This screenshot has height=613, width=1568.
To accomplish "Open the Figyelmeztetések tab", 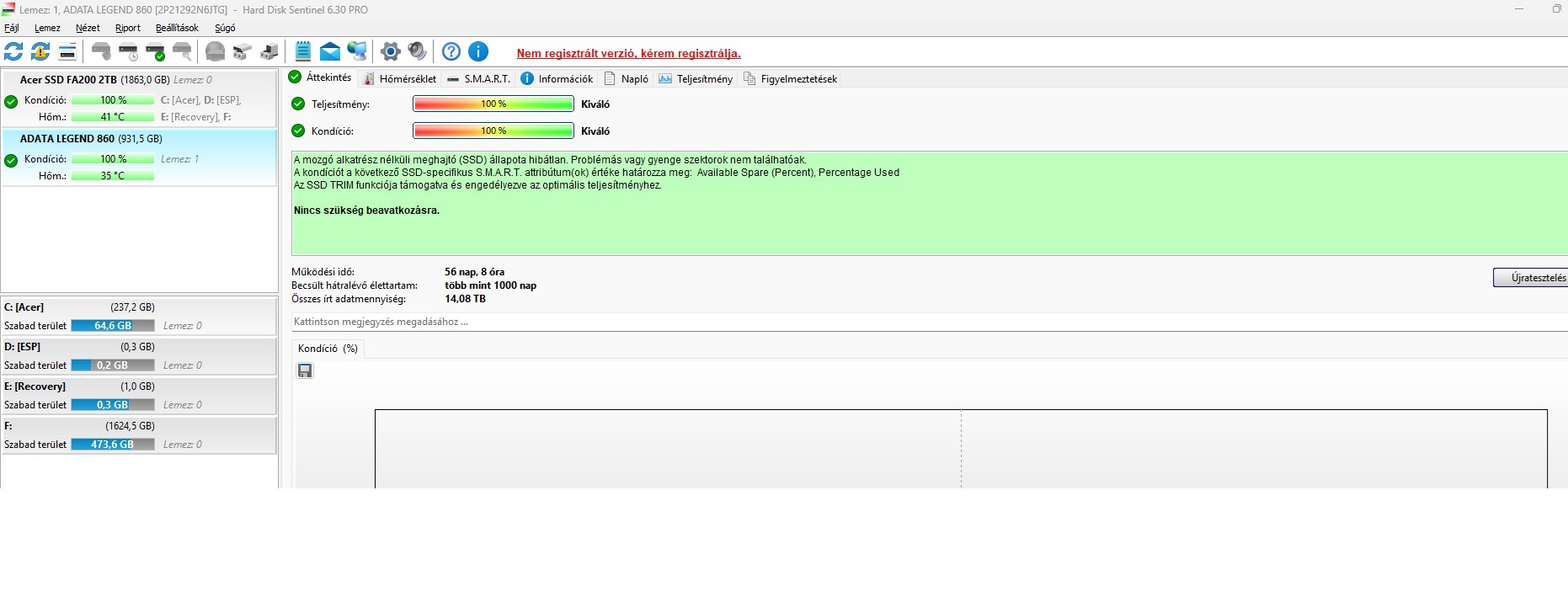I will point(790,78).
